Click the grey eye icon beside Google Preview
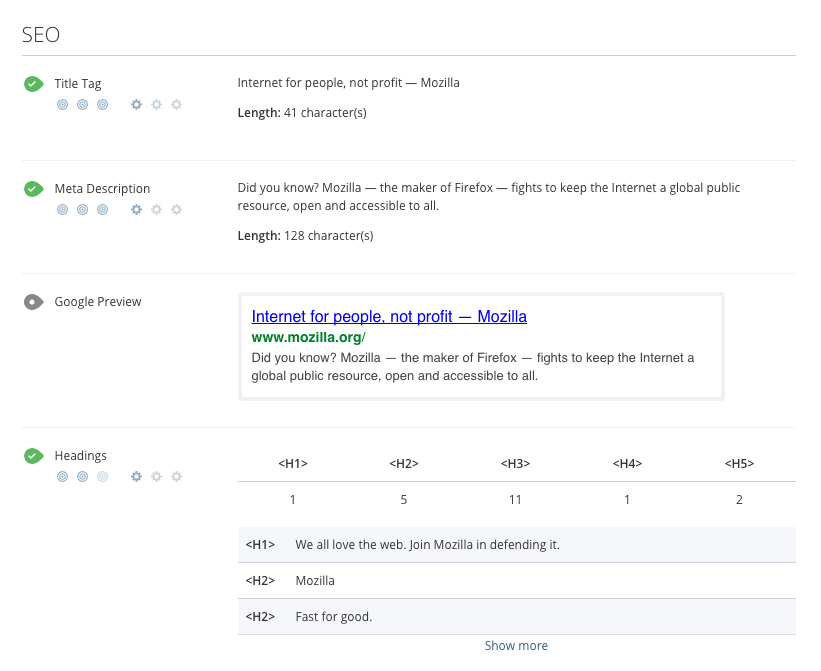Viewport: 821px width, 671px height. 34,302
